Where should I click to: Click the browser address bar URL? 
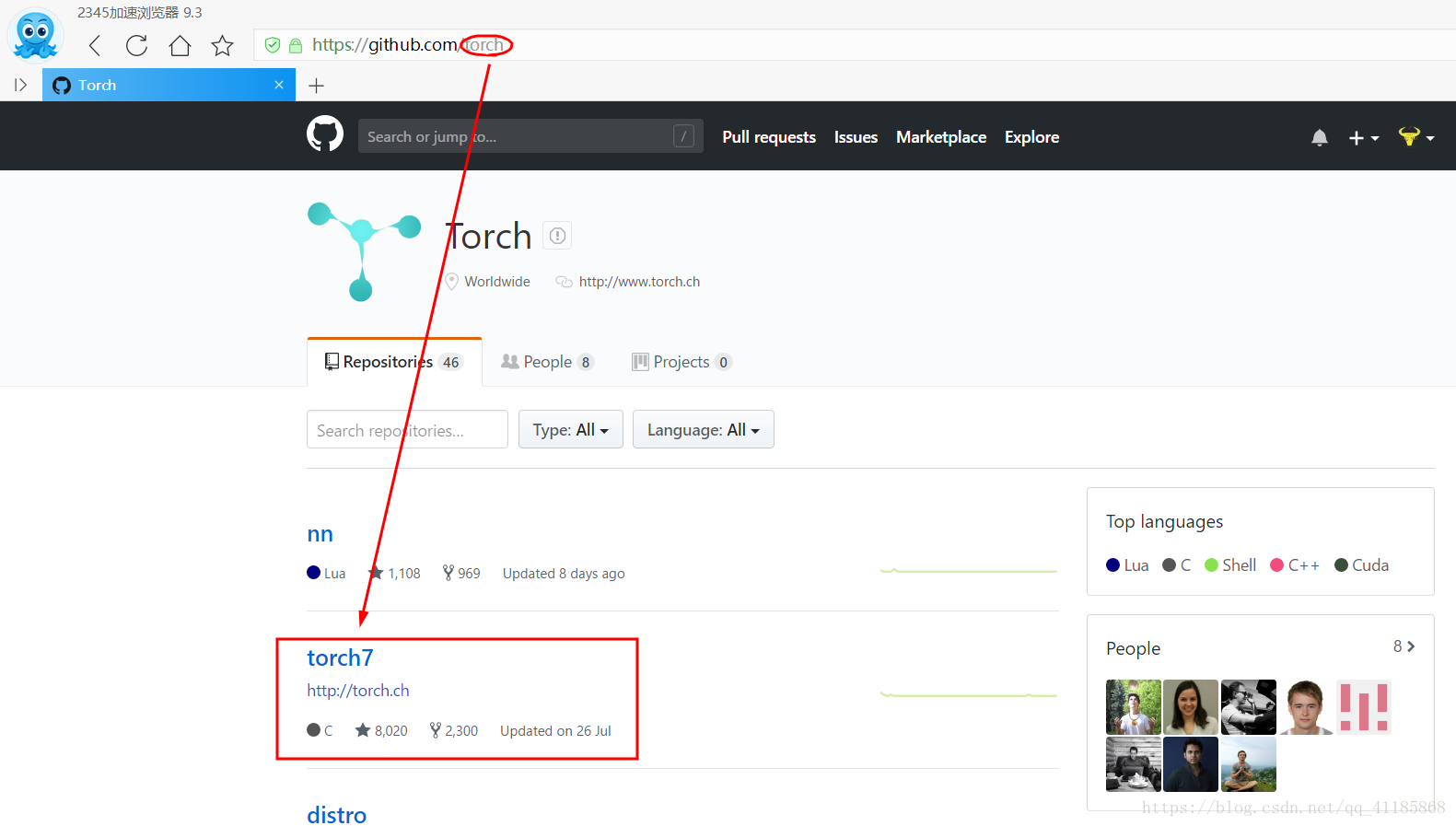[x=408, y=44]
